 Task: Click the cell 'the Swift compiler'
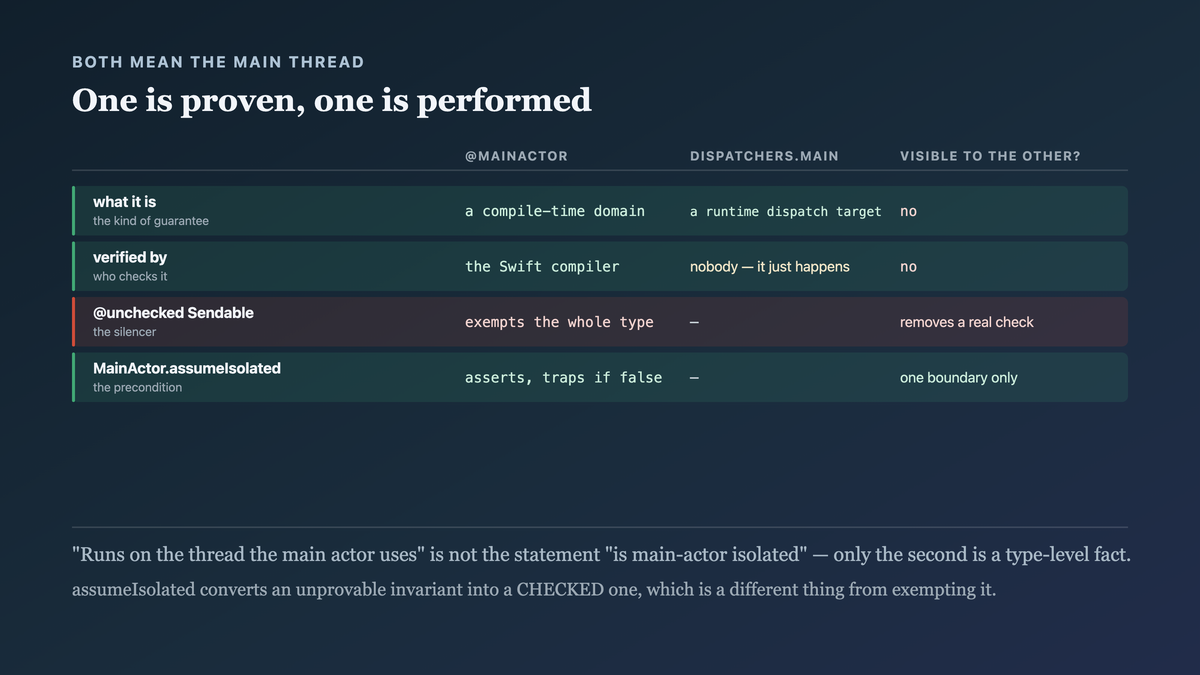coord(542,267)
